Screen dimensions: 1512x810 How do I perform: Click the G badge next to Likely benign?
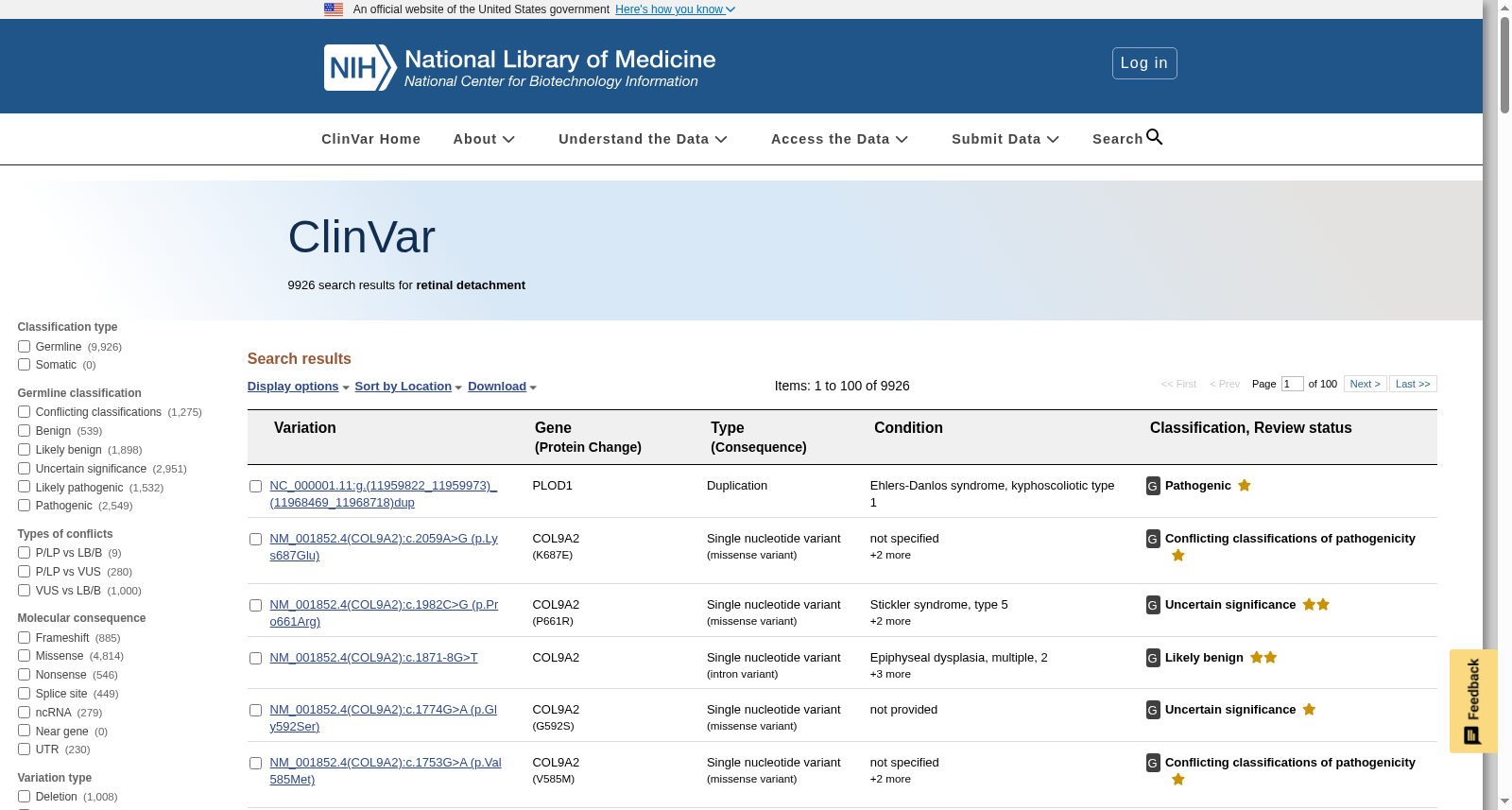pyautogui.click(x=1153, y=658)
